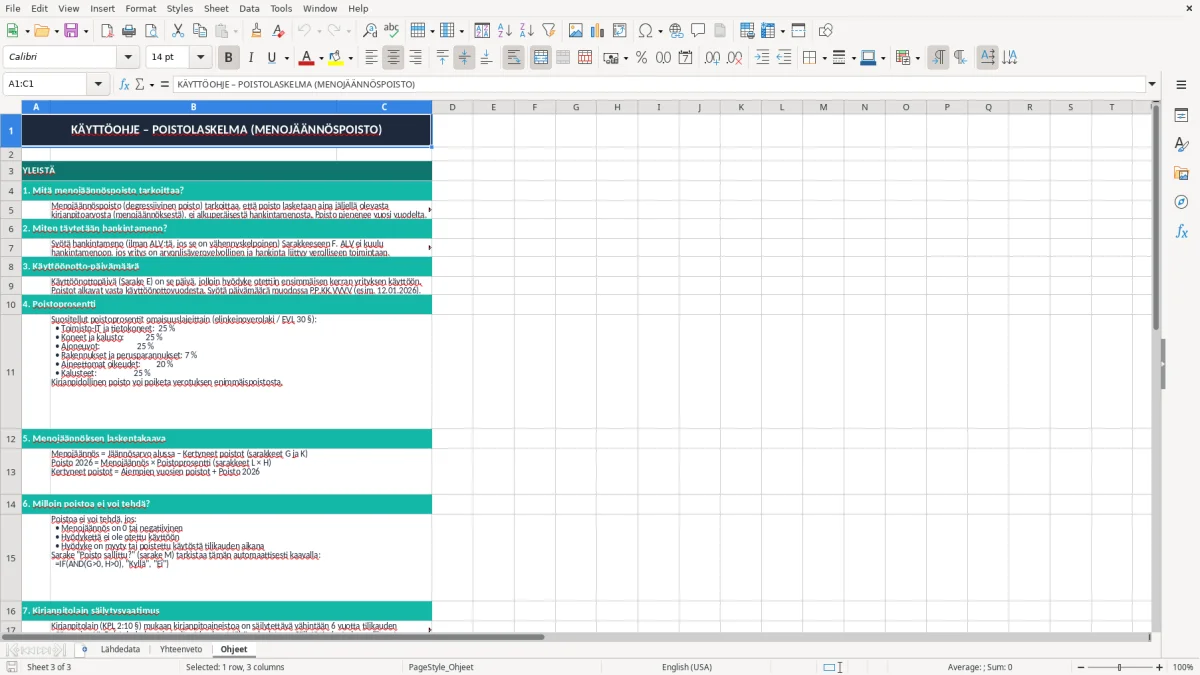The image size is (1200, 675).
Task: Enable AutoFilter
Action: (548, 31)
